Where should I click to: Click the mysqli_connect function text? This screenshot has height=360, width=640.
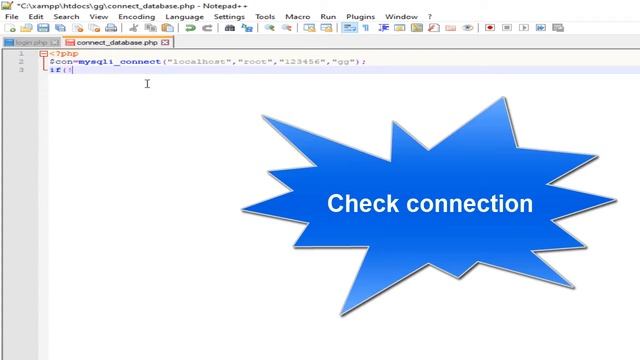120,62
